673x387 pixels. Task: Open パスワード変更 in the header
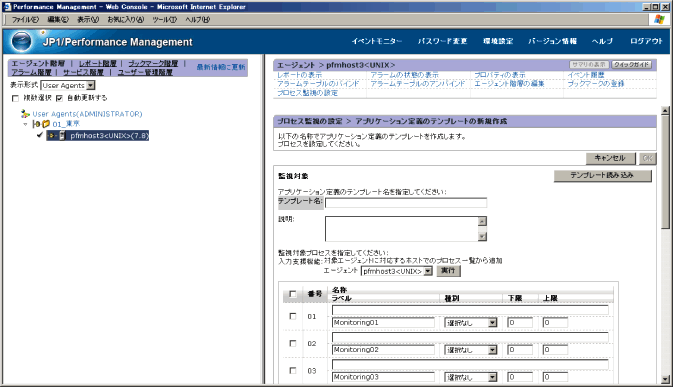[443, 41]
